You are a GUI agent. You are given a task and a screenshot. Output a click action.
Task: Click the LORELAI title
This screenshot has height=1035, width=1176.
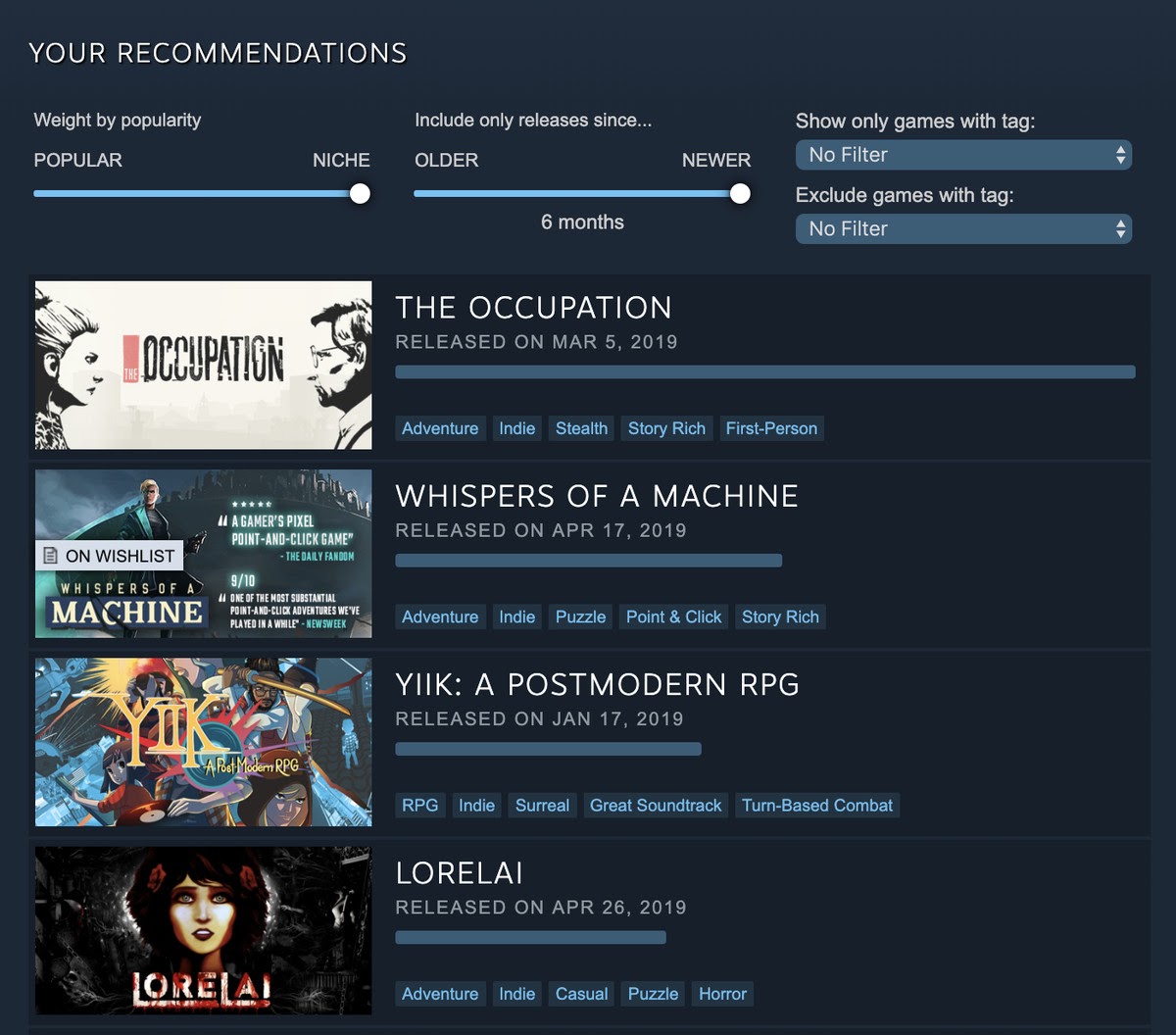459,872
